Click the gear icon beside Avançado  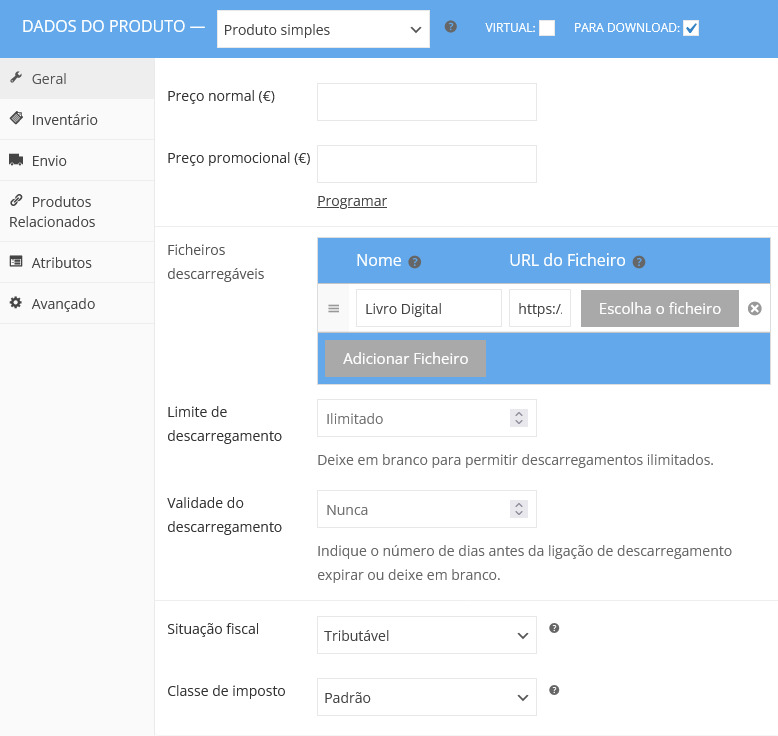pos(16,302)
